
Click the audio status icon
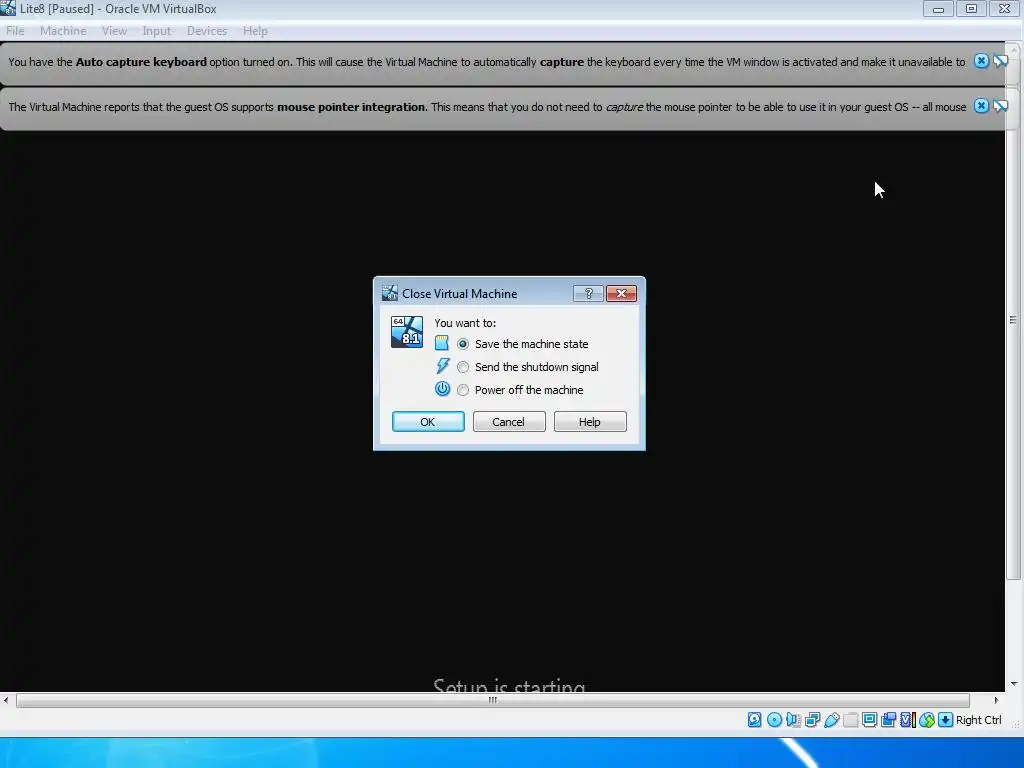click(x=793, y=720)
